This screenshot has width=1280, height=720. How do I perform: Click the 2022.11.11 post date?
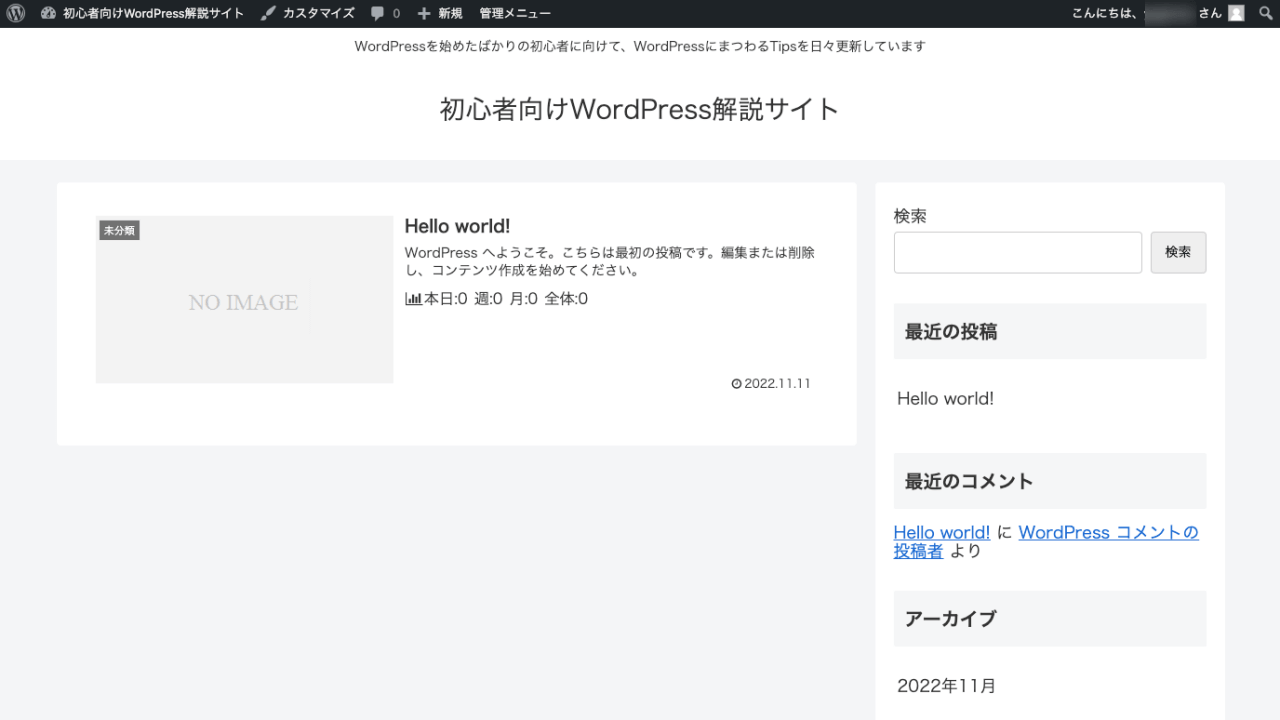click(x=771, y=383)
